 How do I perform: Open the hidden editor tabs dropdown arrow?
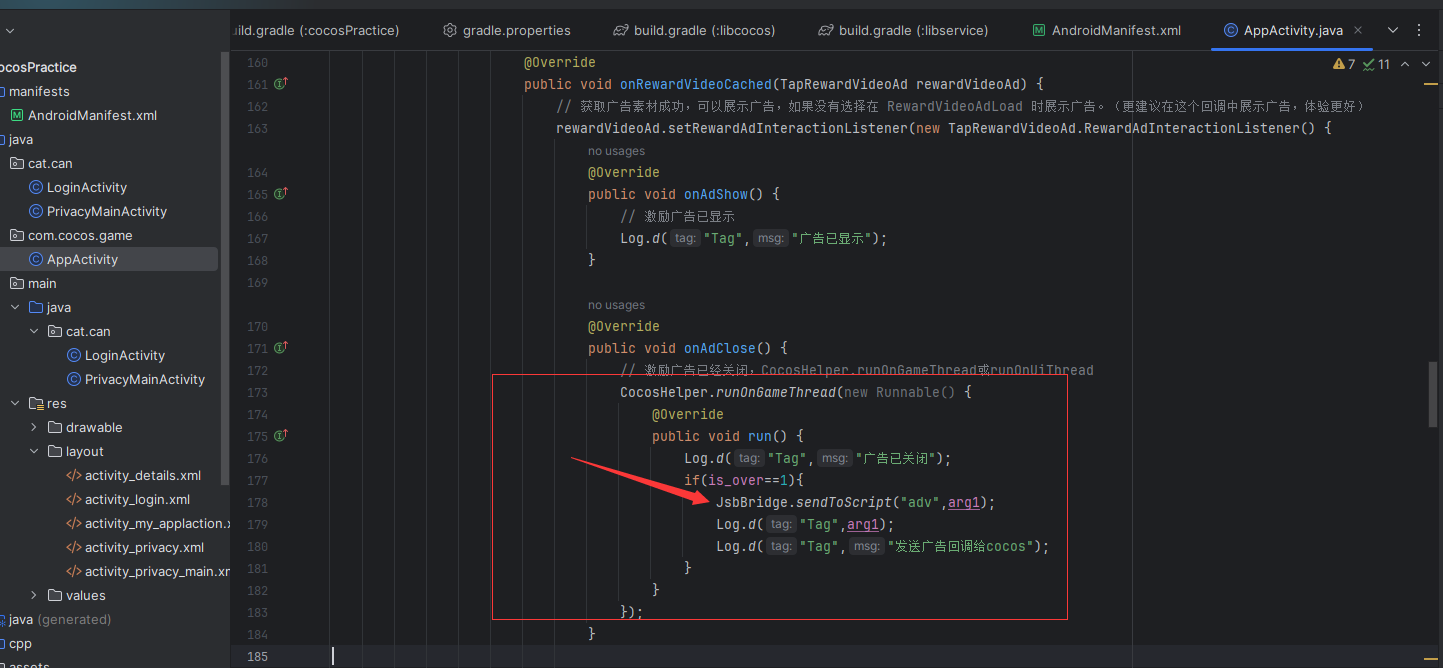coord(1393,30)
